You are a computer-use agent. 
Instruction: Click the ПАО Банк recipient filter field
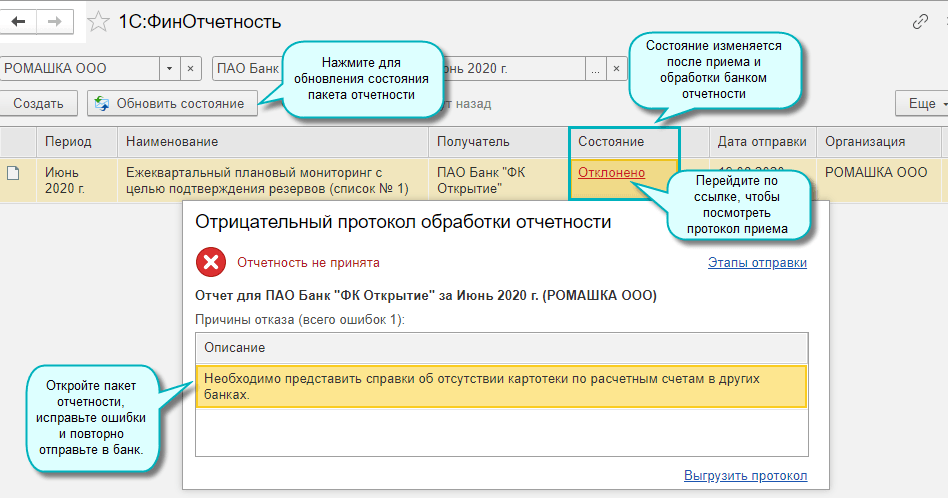[x=248, y=68]
